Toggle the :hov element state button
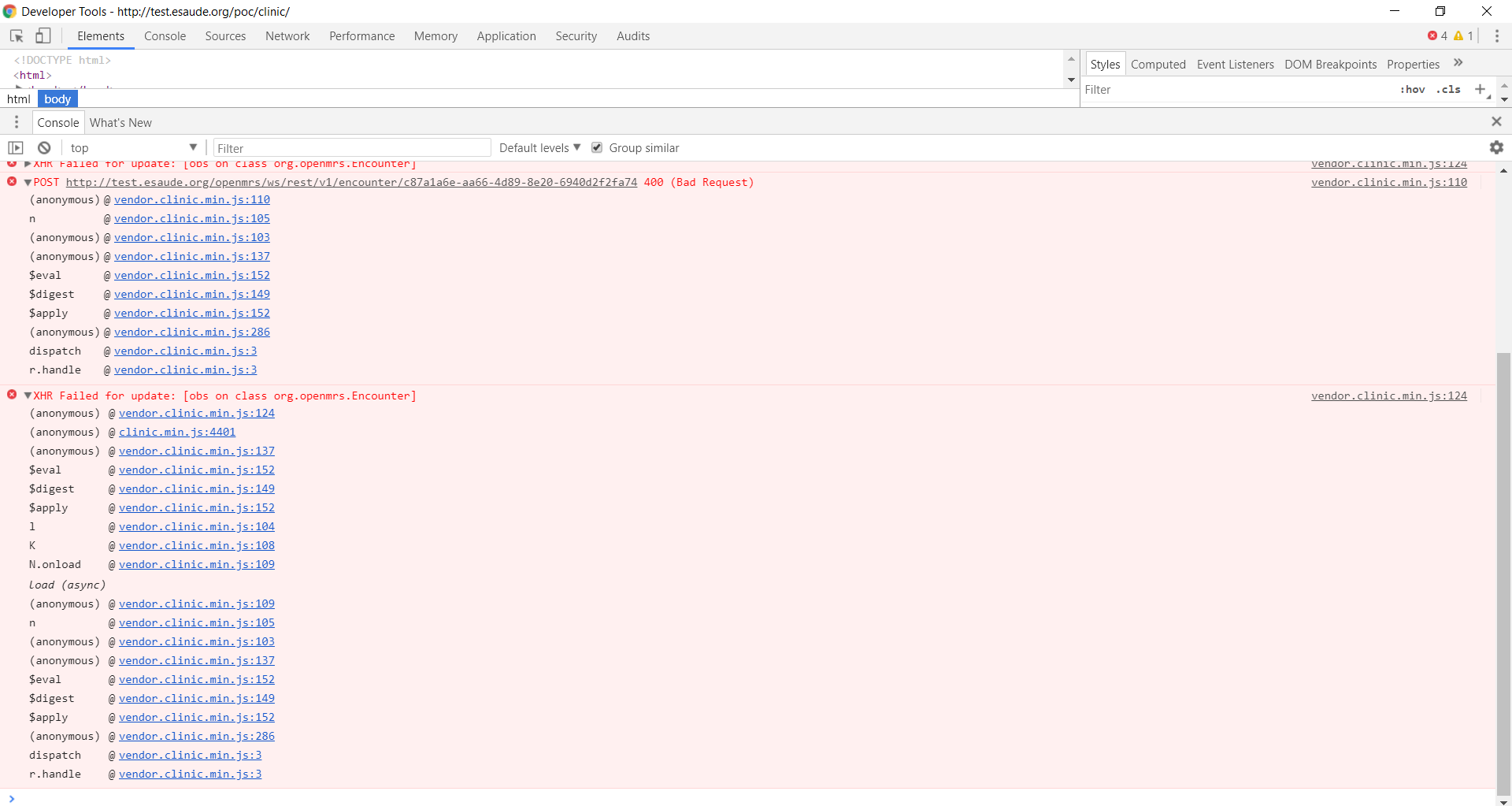The width and height of the screenshot is (1512, 806). click(1413, 90)
